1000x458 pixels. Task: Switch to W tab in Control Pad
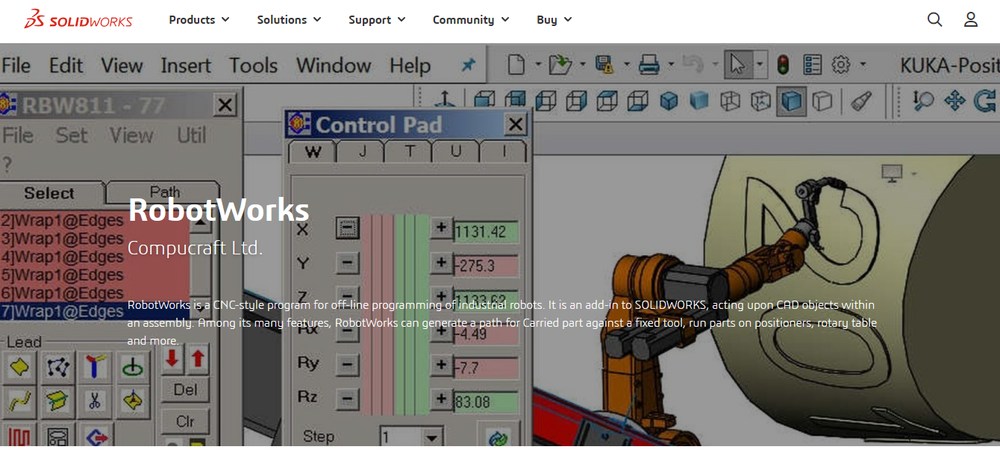coord(312,152)
